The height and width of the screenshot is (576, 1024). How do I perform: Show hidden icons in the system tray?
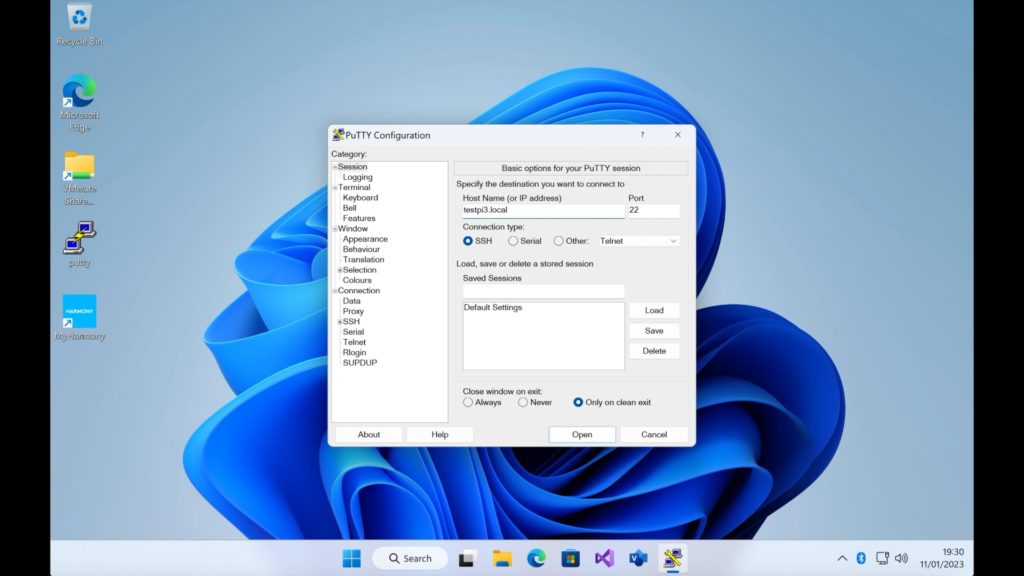[x=842, y=558]
